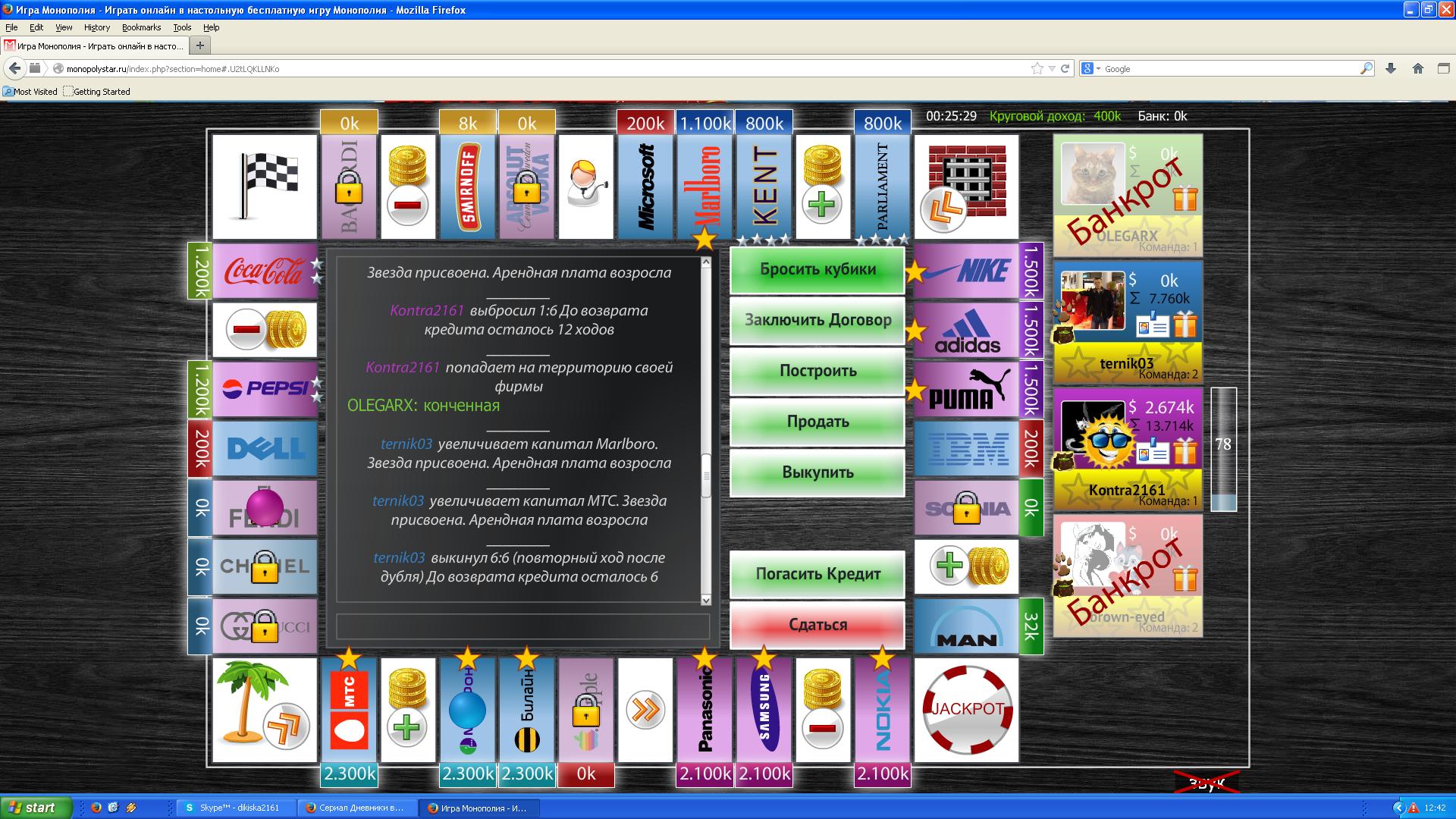Select the Dell property cell
The image size is (1456, 819).
[x=265, y=449]
